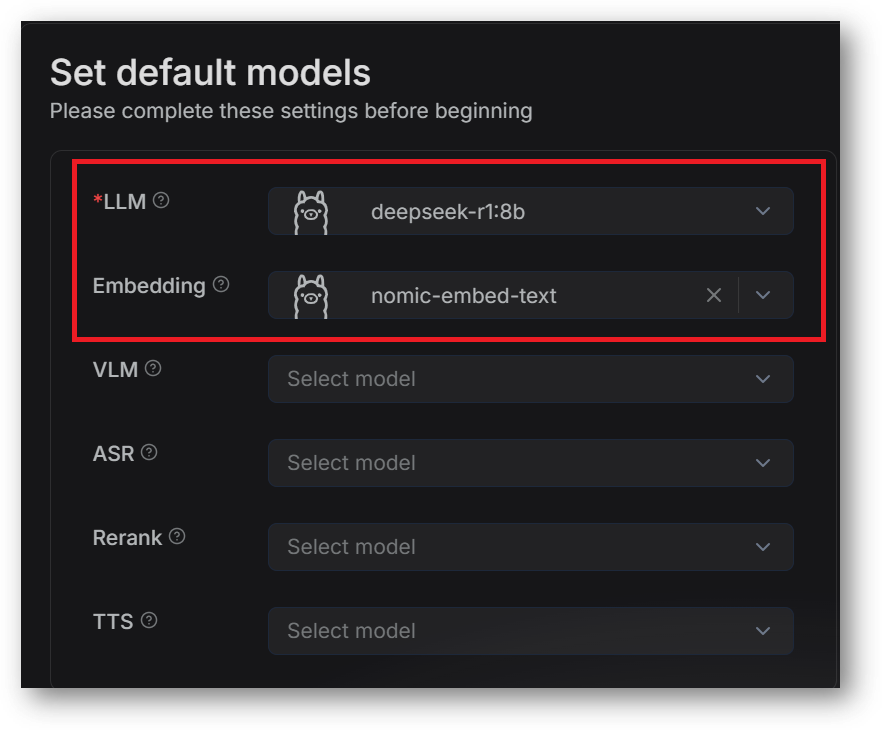Open the ASR Select model dropdown
This screenshot has height=730, width=882.
coord(530,463)
